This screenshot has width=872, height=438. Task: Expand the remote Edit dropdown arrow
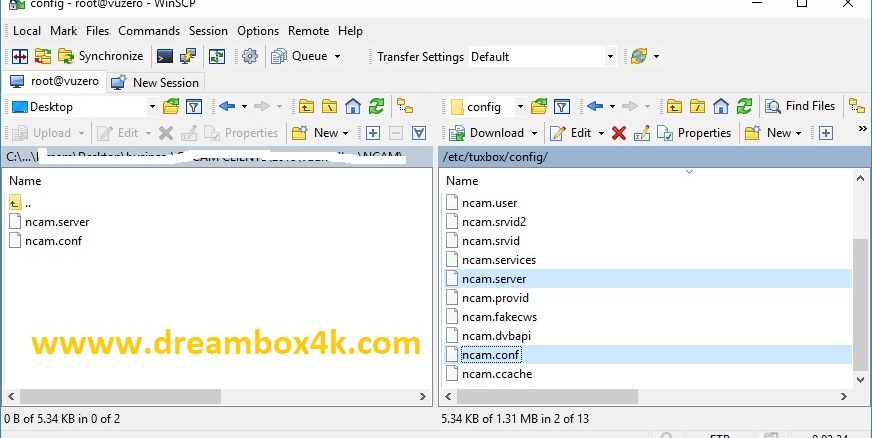click(601, 133)
